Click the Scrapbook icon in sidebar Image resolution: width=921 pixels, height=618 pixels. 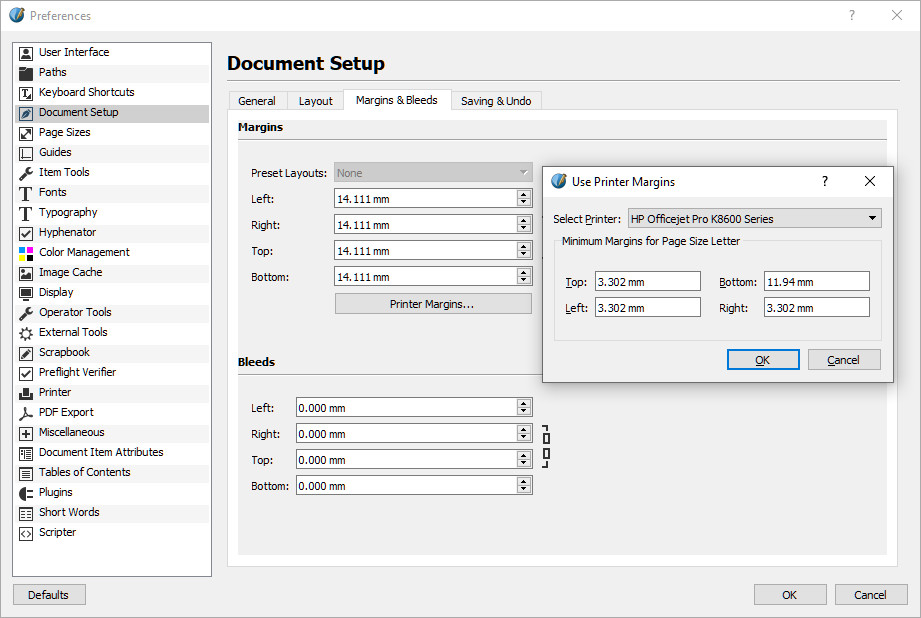click(x=26, y=352)
